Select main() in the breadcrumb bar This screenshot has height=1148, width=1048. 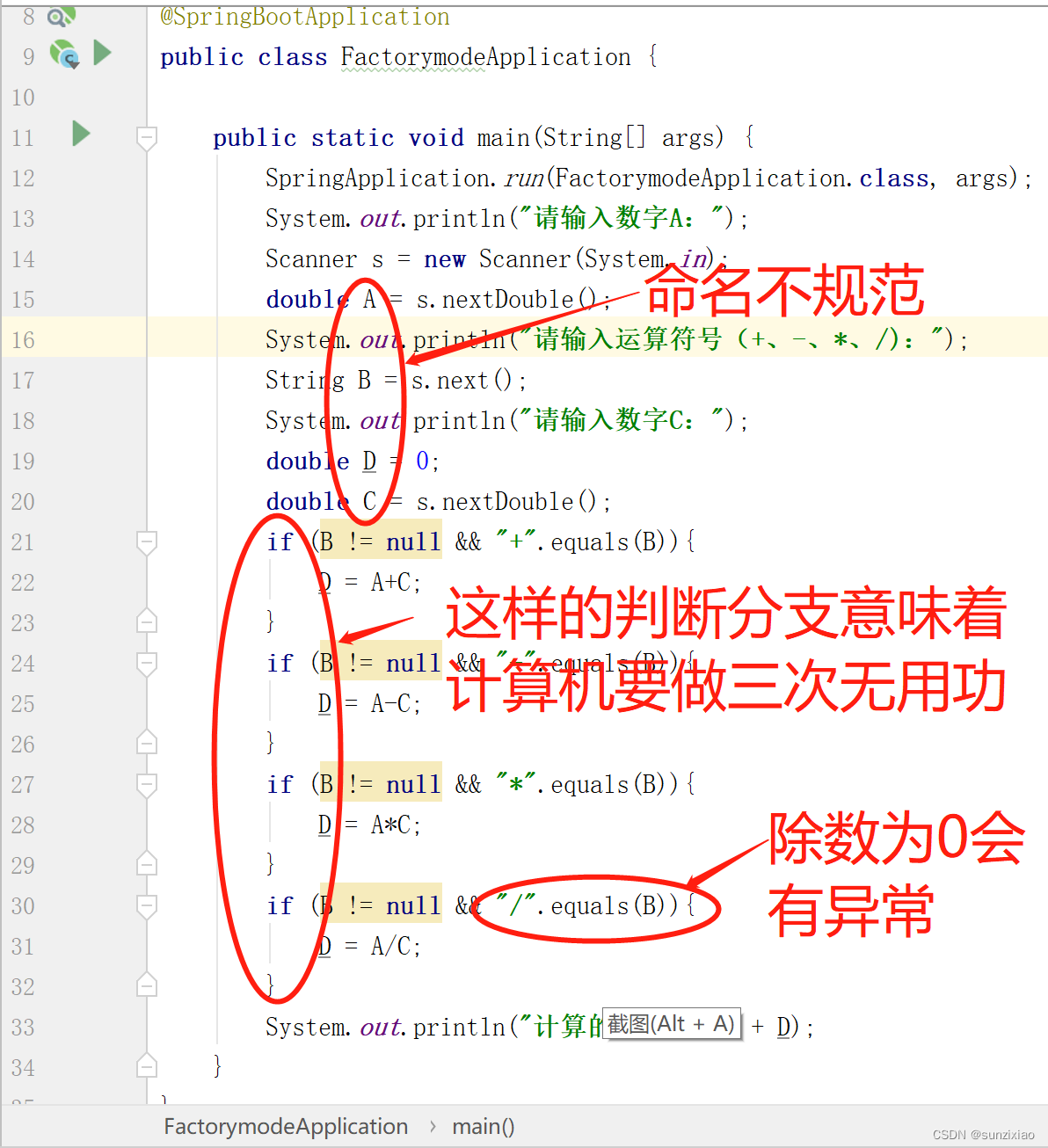483,1126
